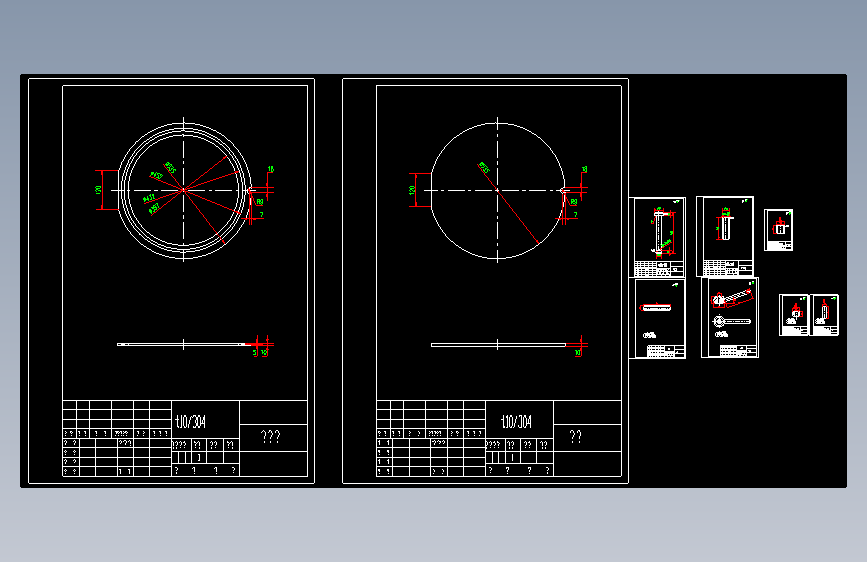Select the t10/304 label in left title block
This screenshot has height=562, width=867.
tap(191, 422)
